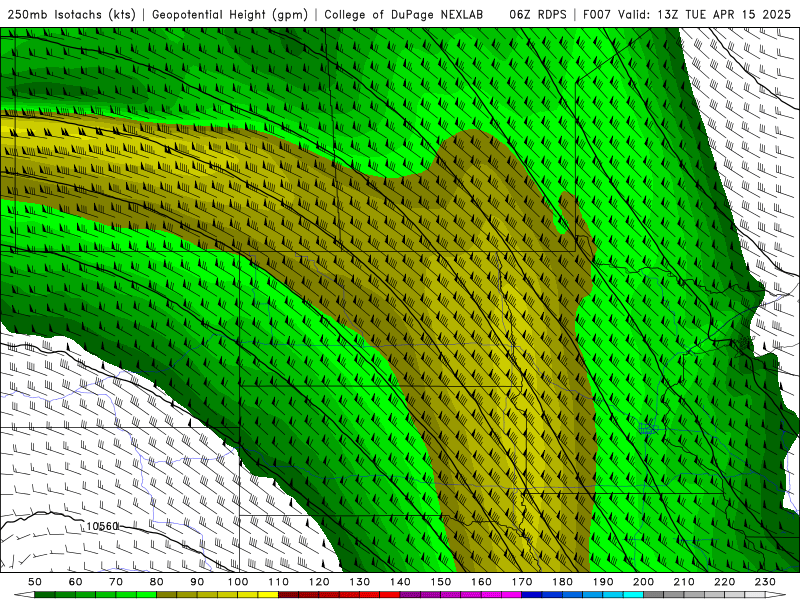The height and width of the screenshot is (600, 800).
Task: Click the dark blue swatch starting at 170
Action: pos(532,595)
